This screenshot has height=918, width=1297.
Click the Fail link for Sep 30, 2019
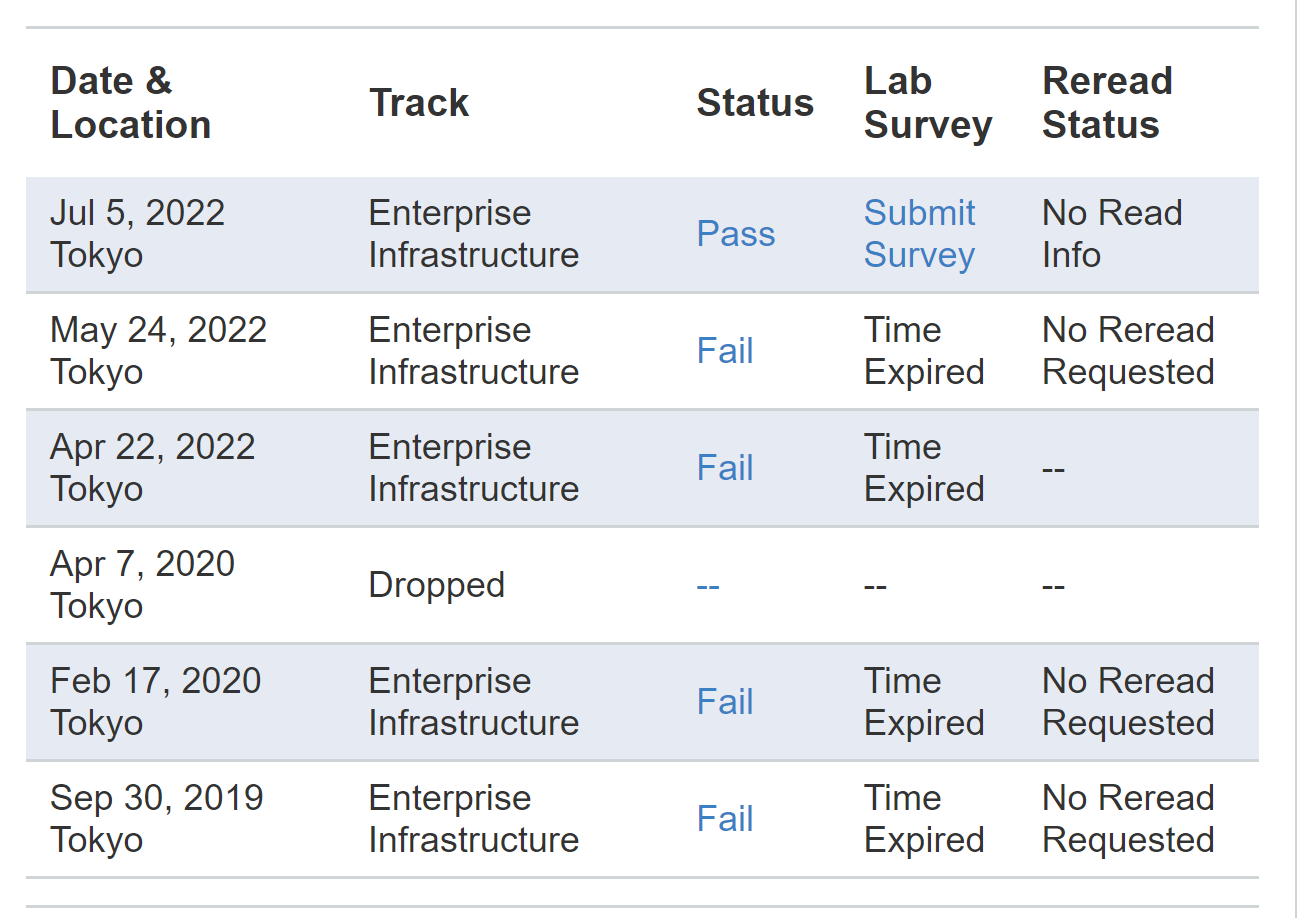(x=724, y=818)
